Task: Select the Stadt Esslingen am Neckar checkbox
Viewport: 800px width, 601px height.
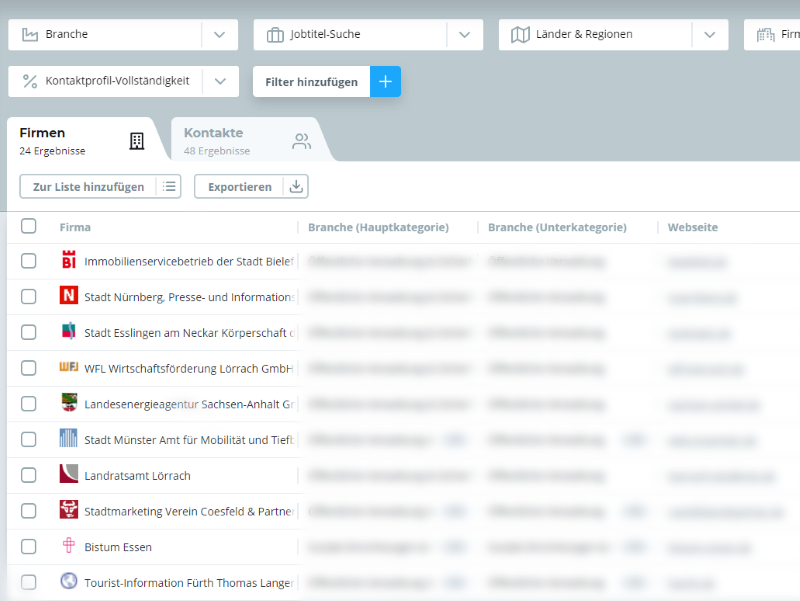Action: point(29,332)
